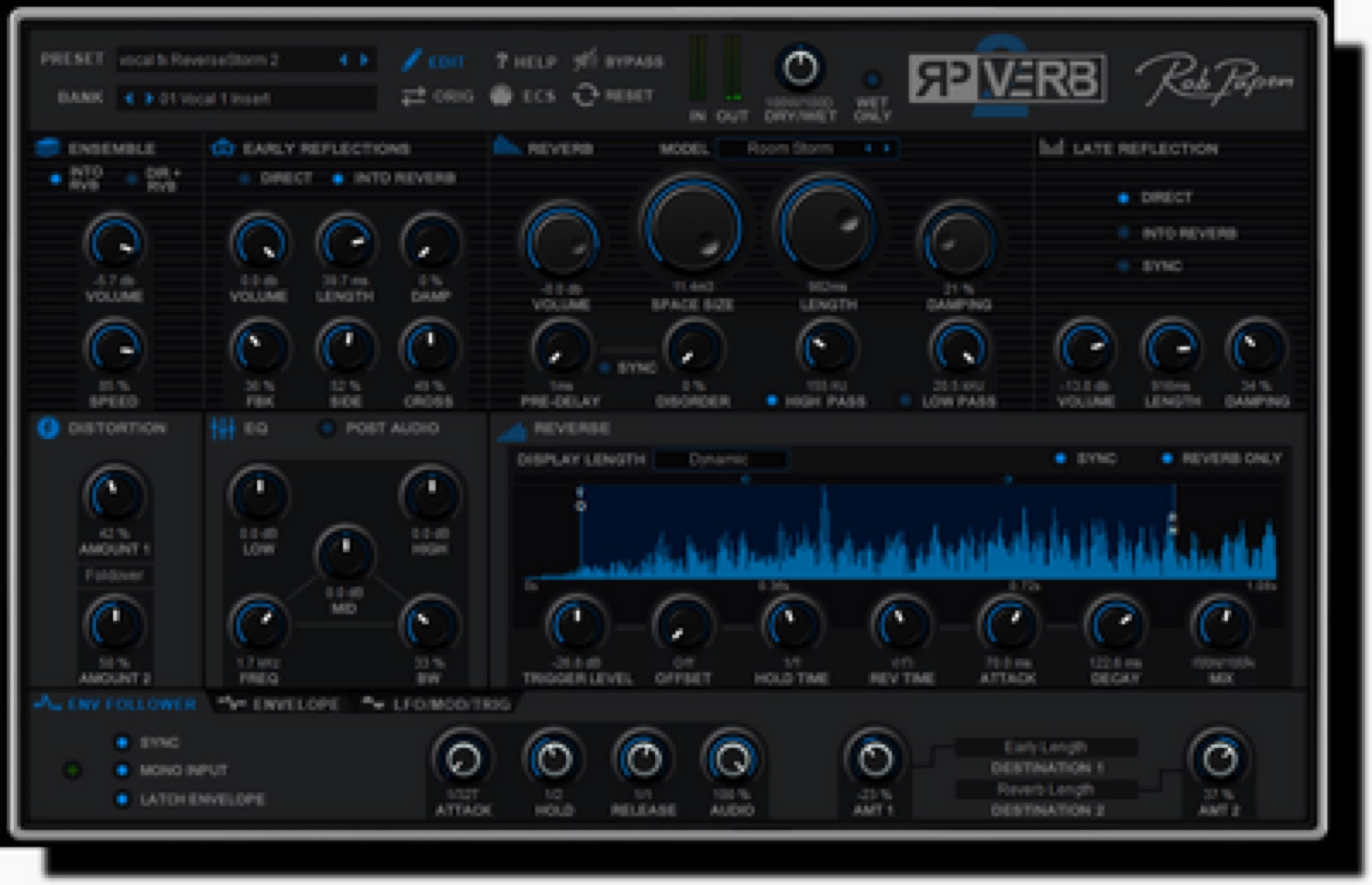The image size is (1372, 885).
Task: Toggle Ensemble Into RVB option
Action: pyautogui.click(x=56, y=178)
